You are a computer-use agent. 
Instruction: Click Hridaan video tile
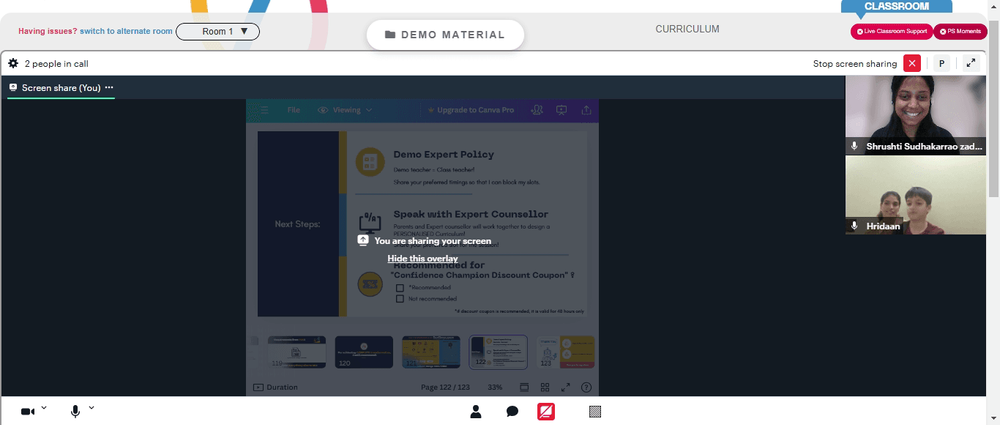(916, 195)
